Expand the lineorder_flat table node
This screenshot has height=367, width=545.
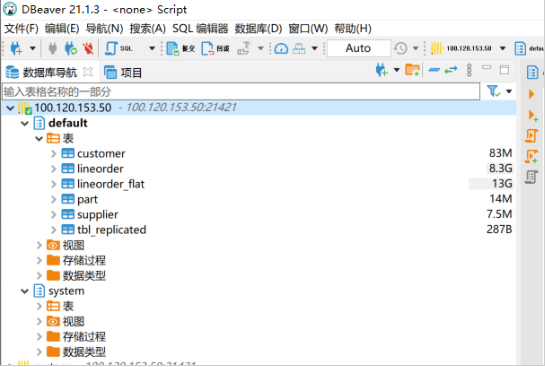click(x=54, y=184)
